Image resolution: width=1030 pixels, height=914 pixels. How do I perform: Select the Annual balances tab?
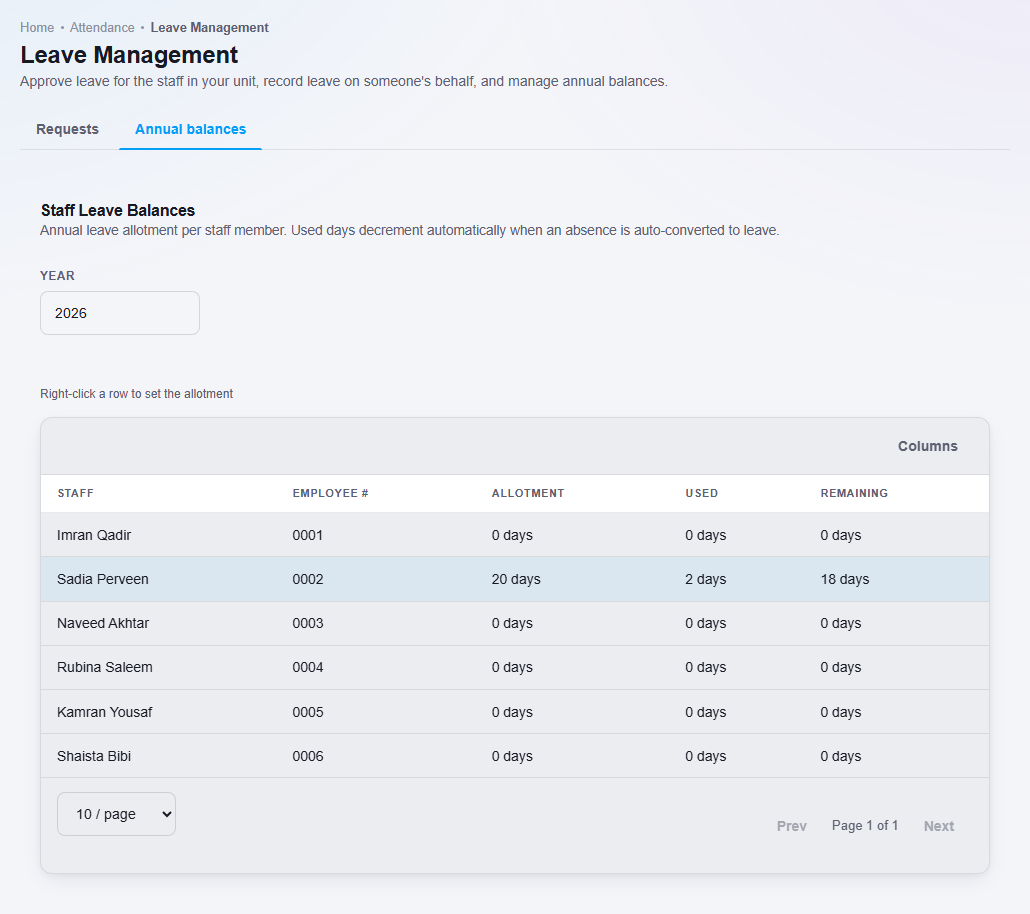pyautogui.click(x=190, y=129)
